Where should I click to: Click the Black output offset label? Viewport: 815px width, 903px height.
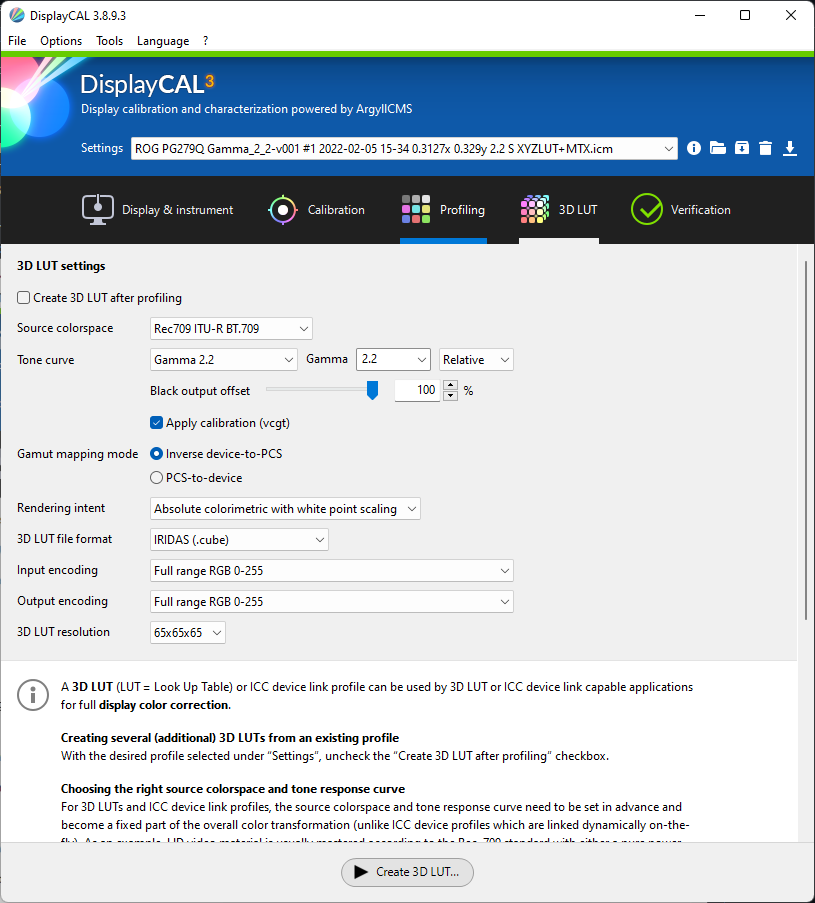[x=200, y=391]
